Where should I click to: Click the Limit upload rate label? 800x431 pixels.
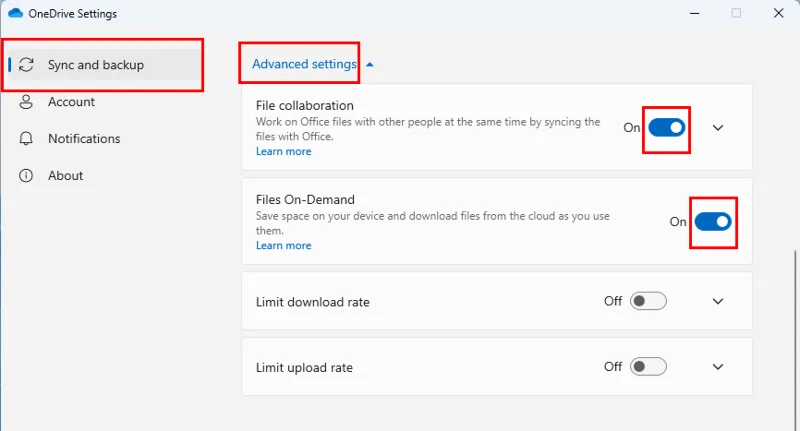click(304, 368)
